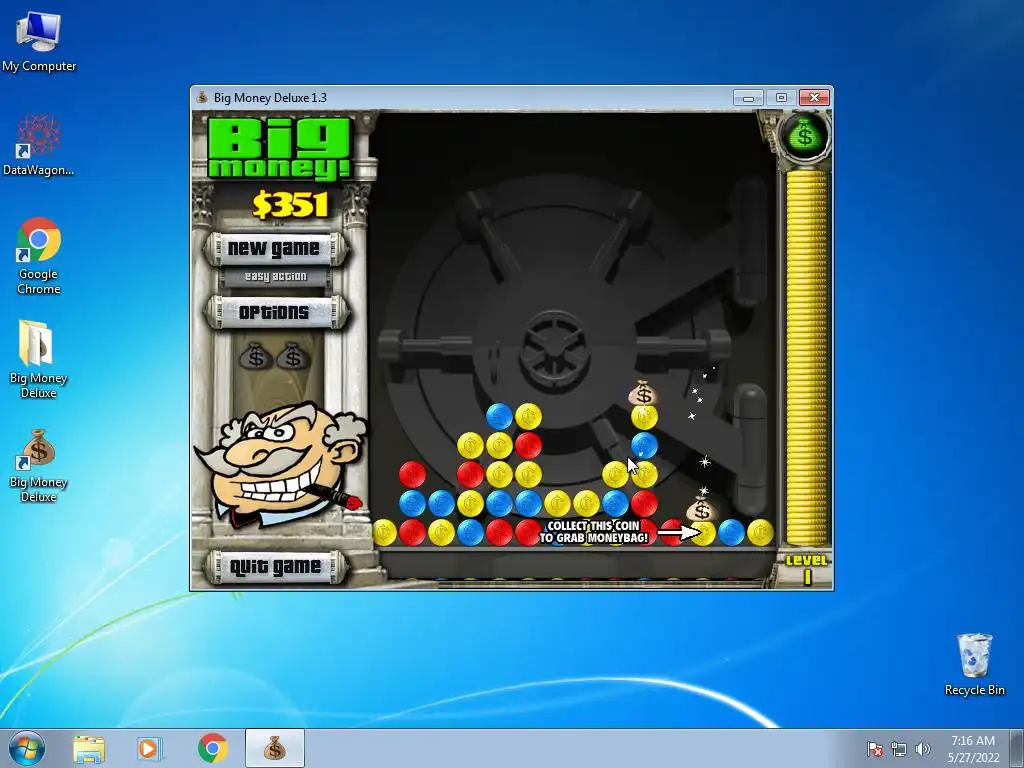Click the blue coin left of the bottom row's red pair
This screenshot has width=1024, height=768.
point(470,532)
